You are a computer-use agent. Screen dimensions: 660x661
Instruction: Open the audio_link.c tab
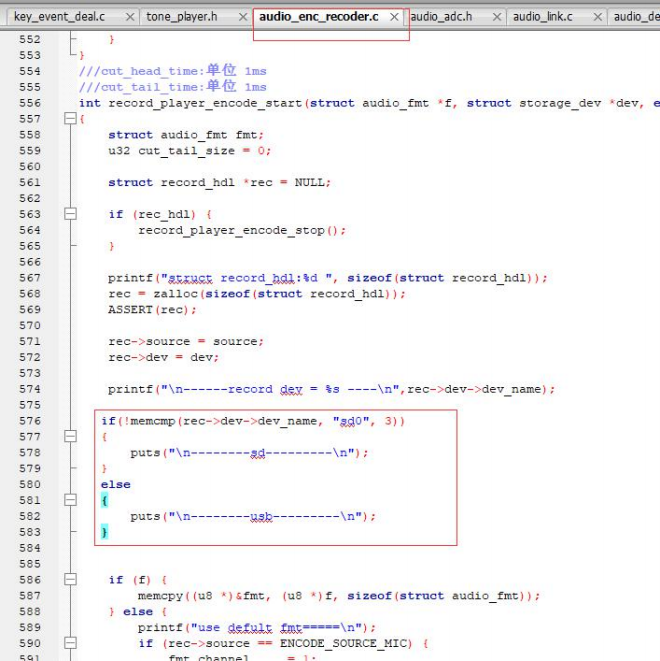pos(542,17)
